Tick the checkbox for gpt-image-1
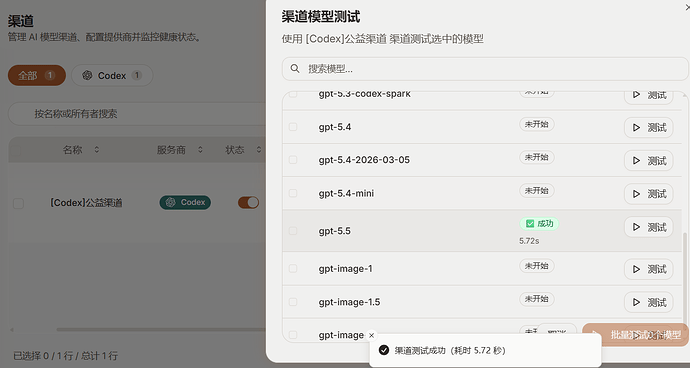The width and height of the screenshot is (690, 368). point(293,269)
